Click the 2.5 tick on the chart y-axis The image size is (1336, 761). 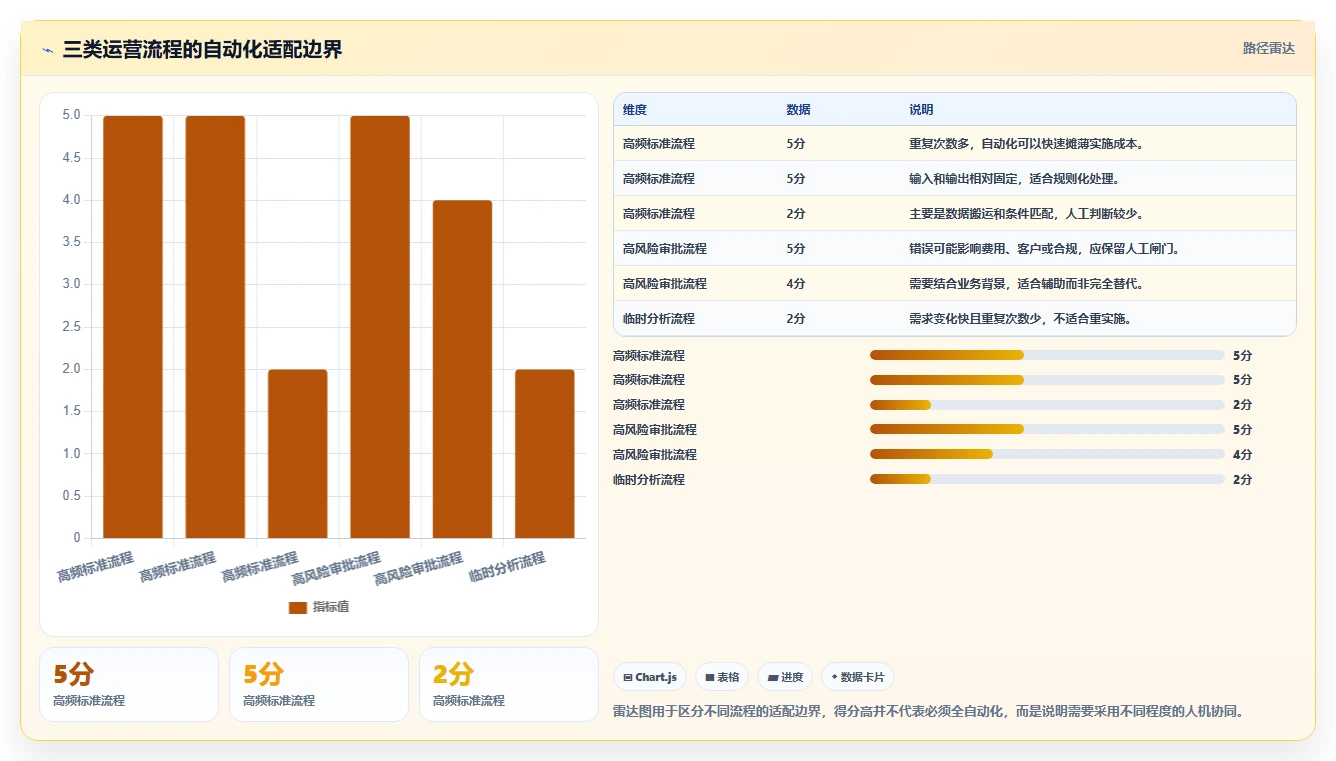coord(71,327)
